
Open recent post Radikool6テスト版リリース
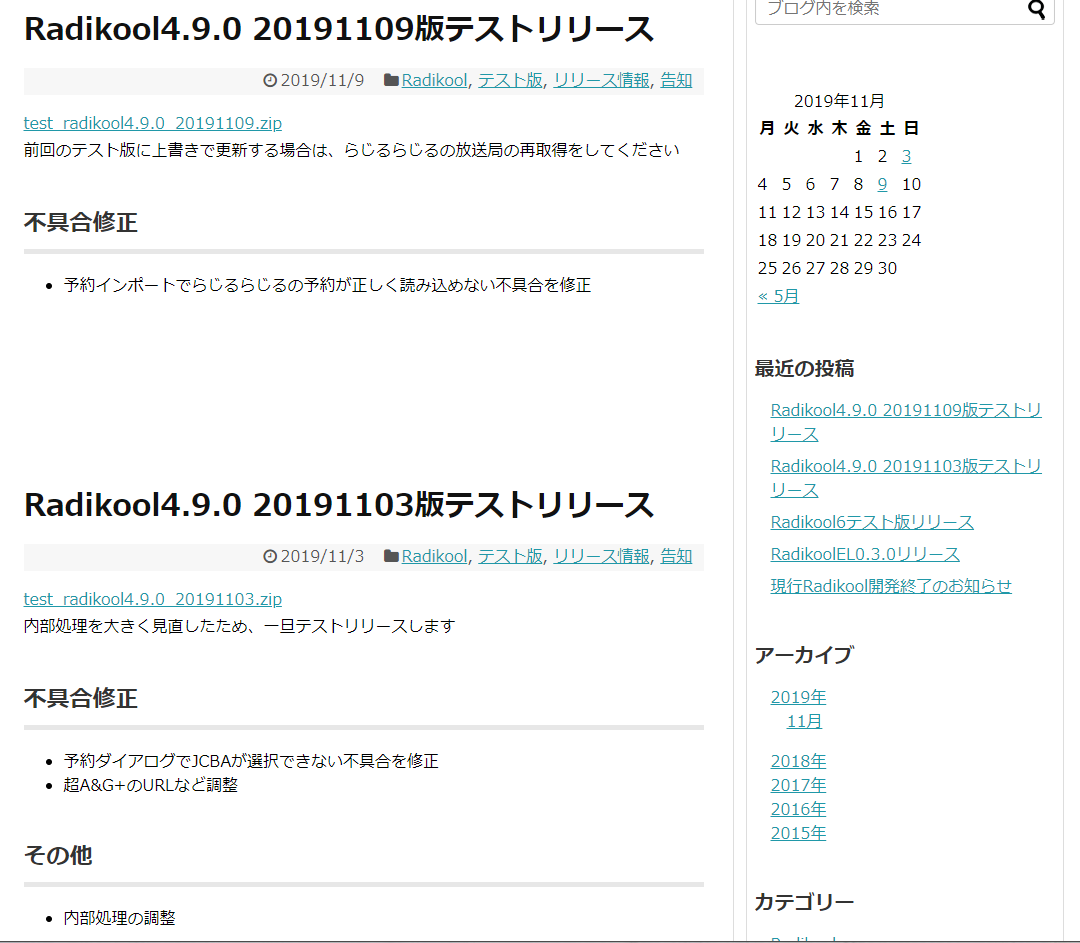point(872,522)
